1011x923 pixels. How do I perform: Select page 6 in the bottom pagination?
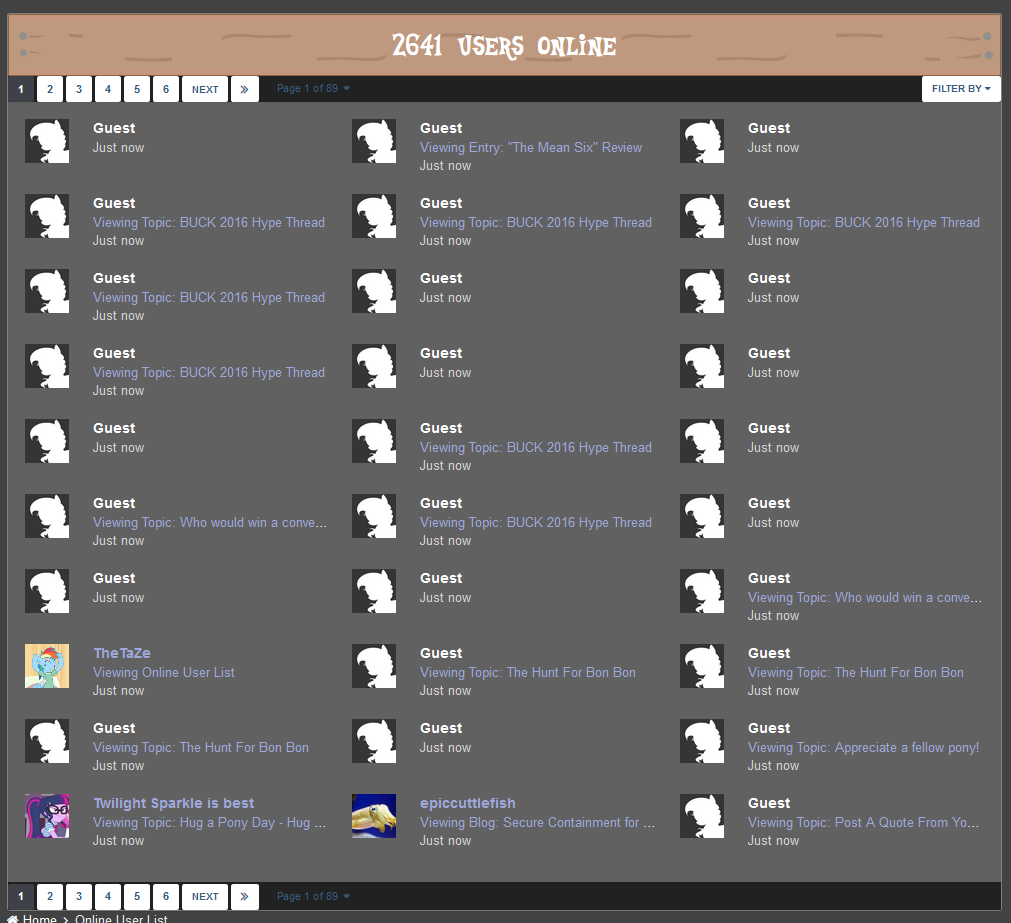pyautogui.click(x=166, y=897)
